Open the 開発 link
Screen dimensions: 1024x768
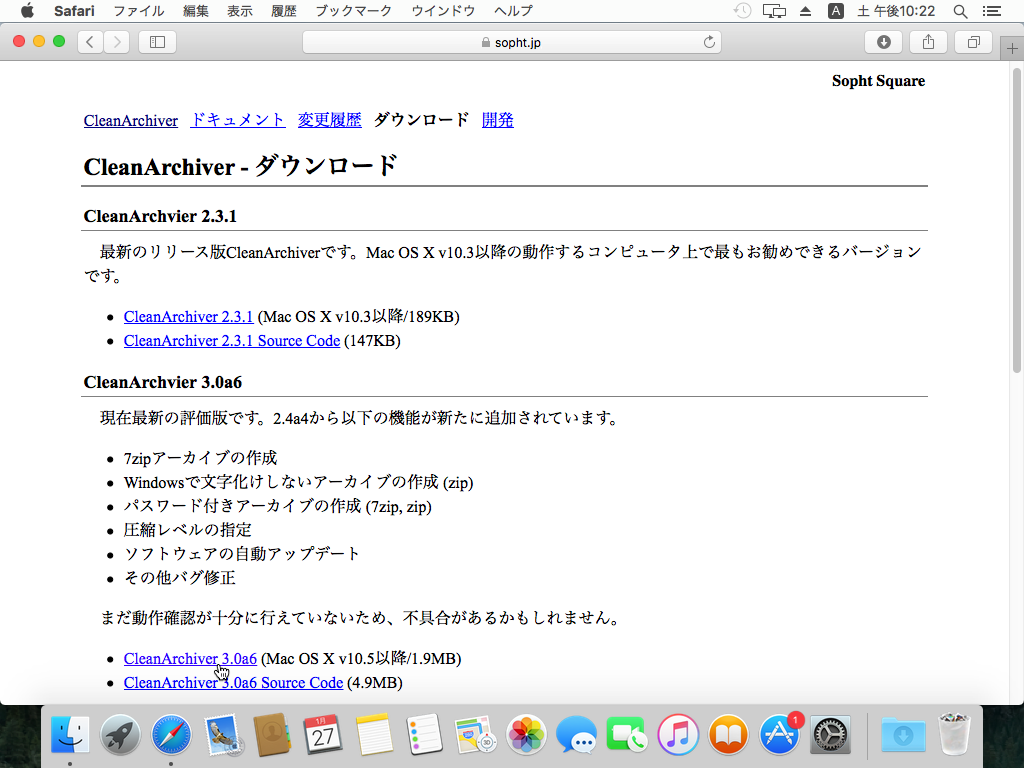tap(498, 120)
